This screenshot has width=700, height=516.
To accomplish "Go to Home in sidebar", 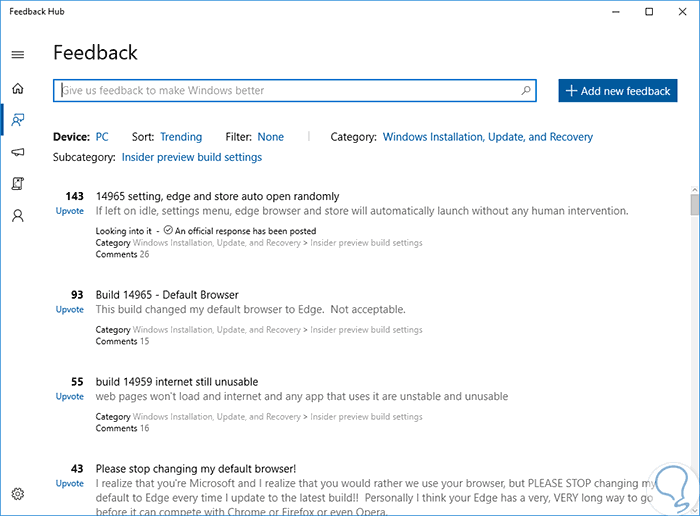I will pyautogui.click(x=18, y=88).
